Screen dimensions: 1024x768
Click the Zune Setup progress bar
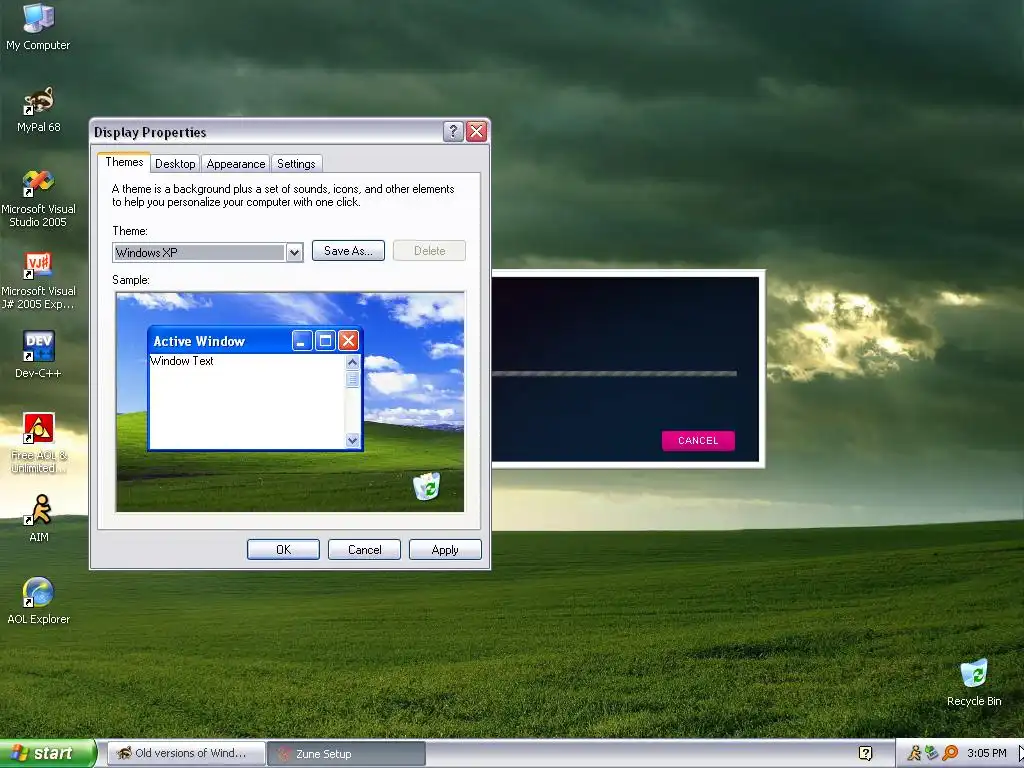point(614,374)
